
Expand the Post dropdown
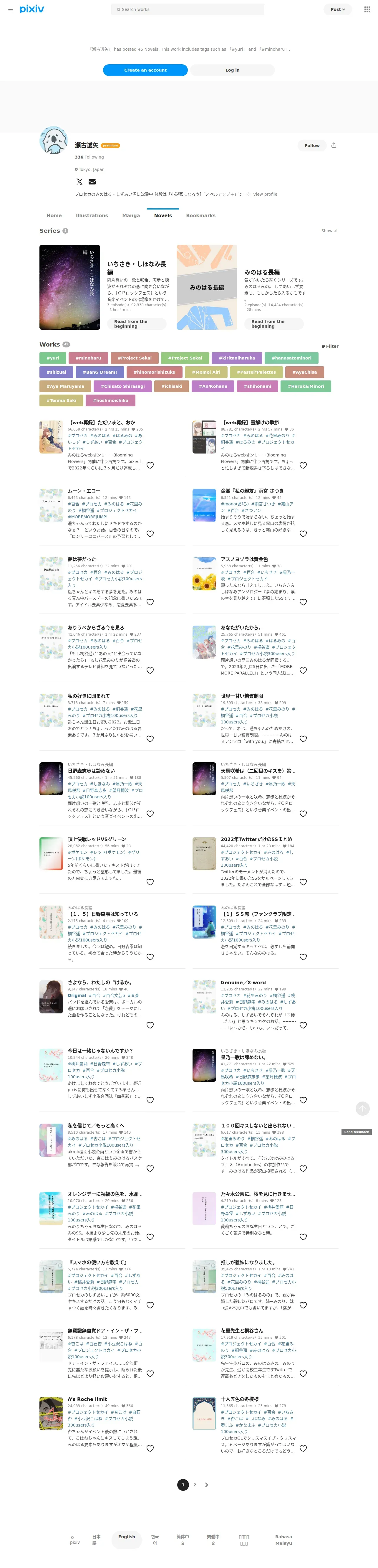click(x=338, y=10)
